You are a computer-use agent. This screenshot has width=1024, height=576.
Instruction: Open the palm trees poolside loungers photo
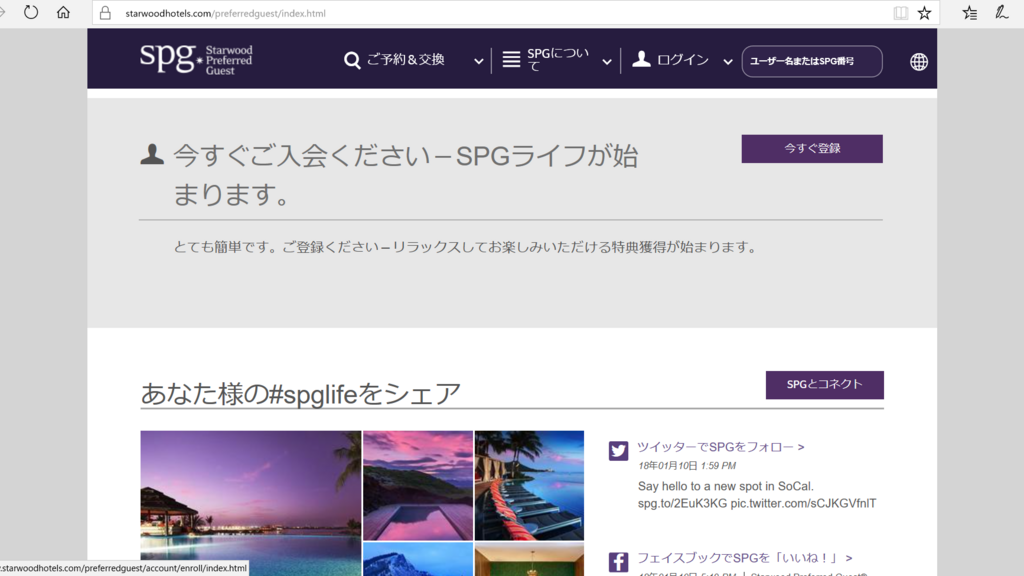(529, 485)
